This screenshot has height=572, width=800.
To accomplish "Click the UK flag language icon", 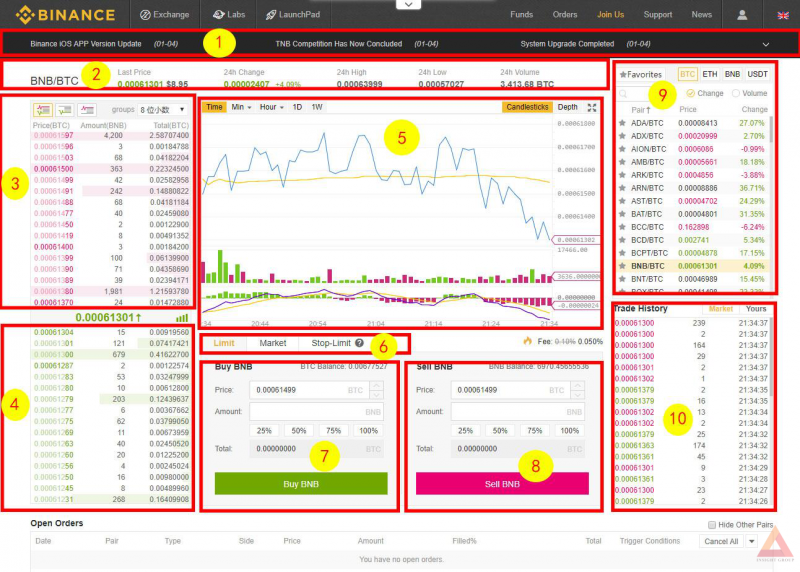I will [x=783, y=15].
